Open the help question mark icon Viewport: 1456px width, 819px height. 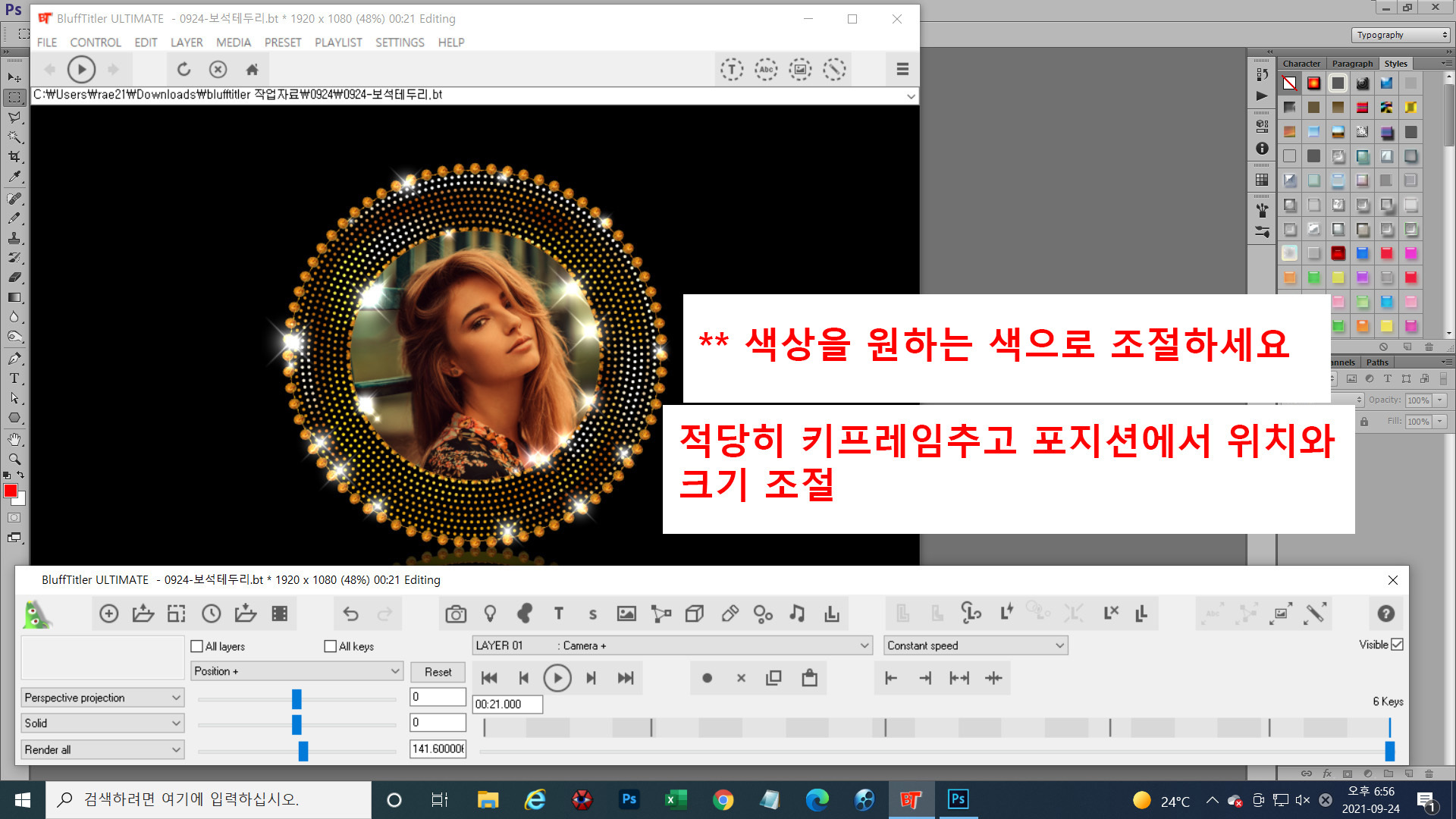click(x=1385, y=614)
